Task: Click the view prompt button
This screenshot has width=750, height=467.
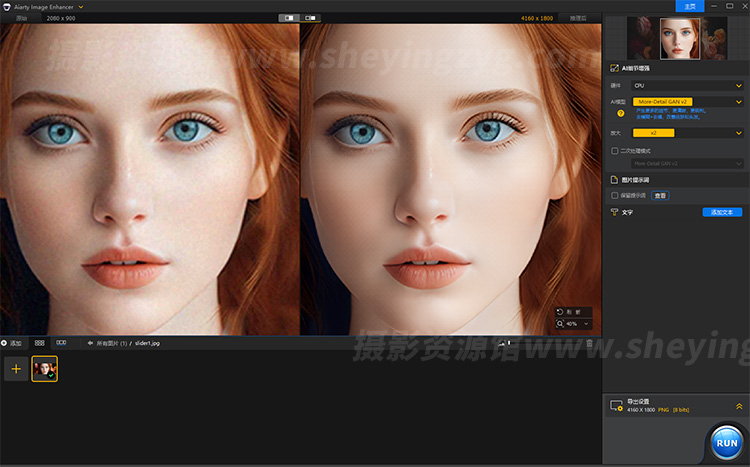Action: 660,196
